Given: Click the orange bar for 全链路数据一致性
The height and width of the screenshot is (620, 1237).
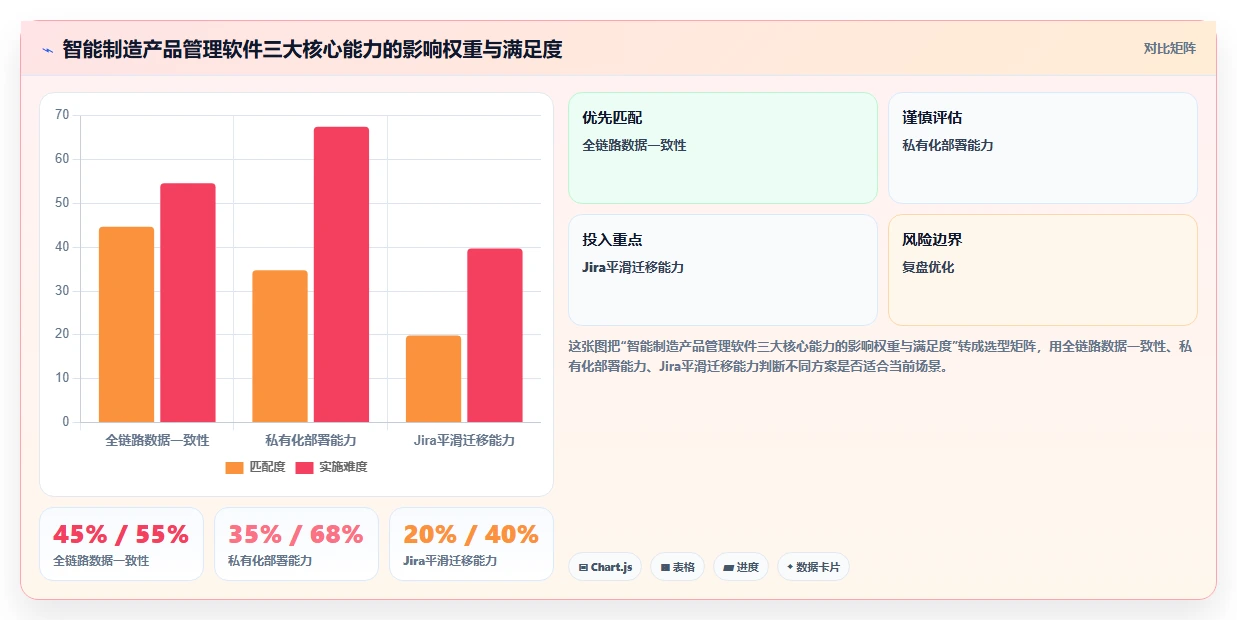Looking at the screenshot, I should click(127, 325).
